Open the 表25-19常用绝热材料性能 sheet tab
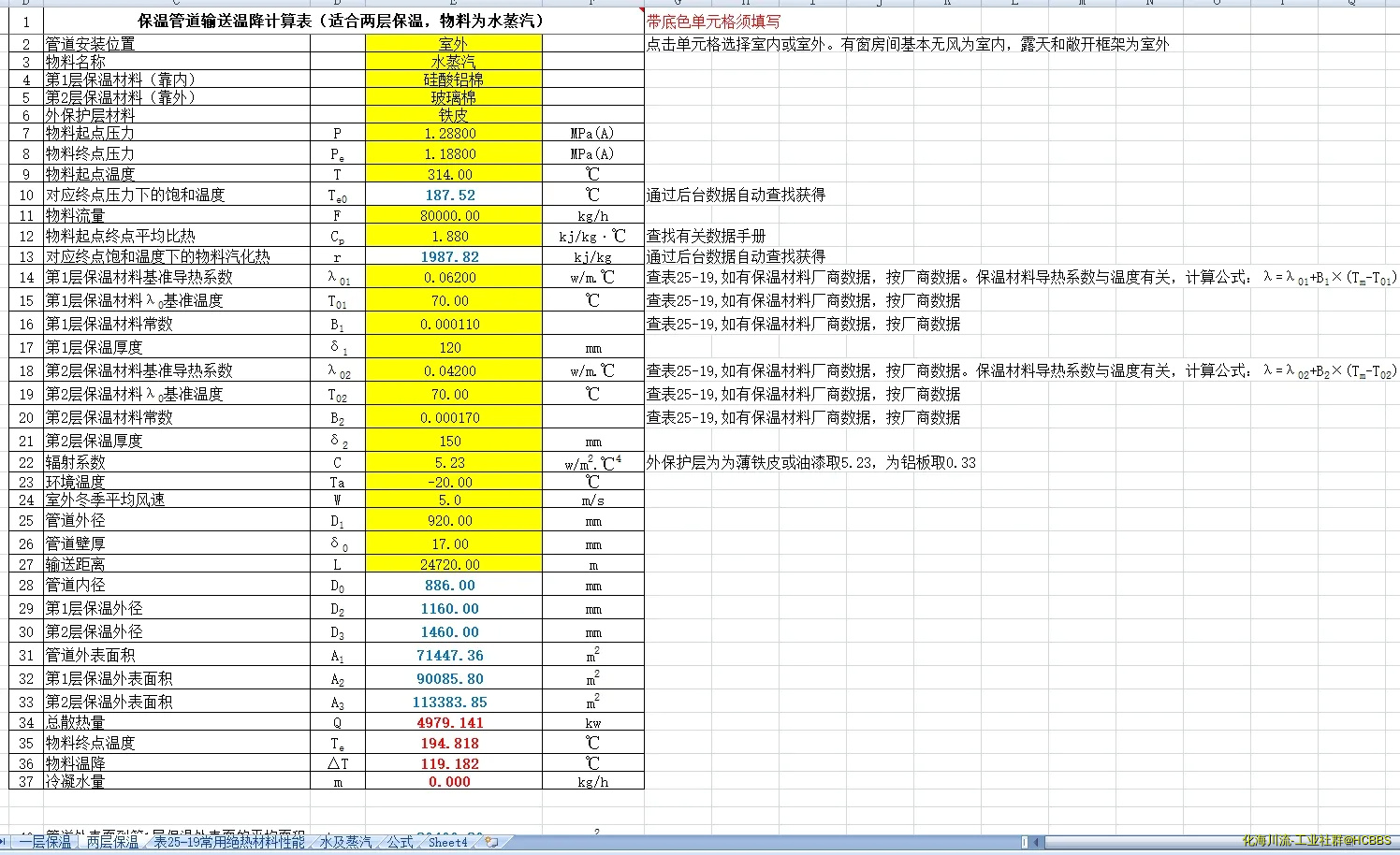 pyautogui.click(x=229, y=842)
